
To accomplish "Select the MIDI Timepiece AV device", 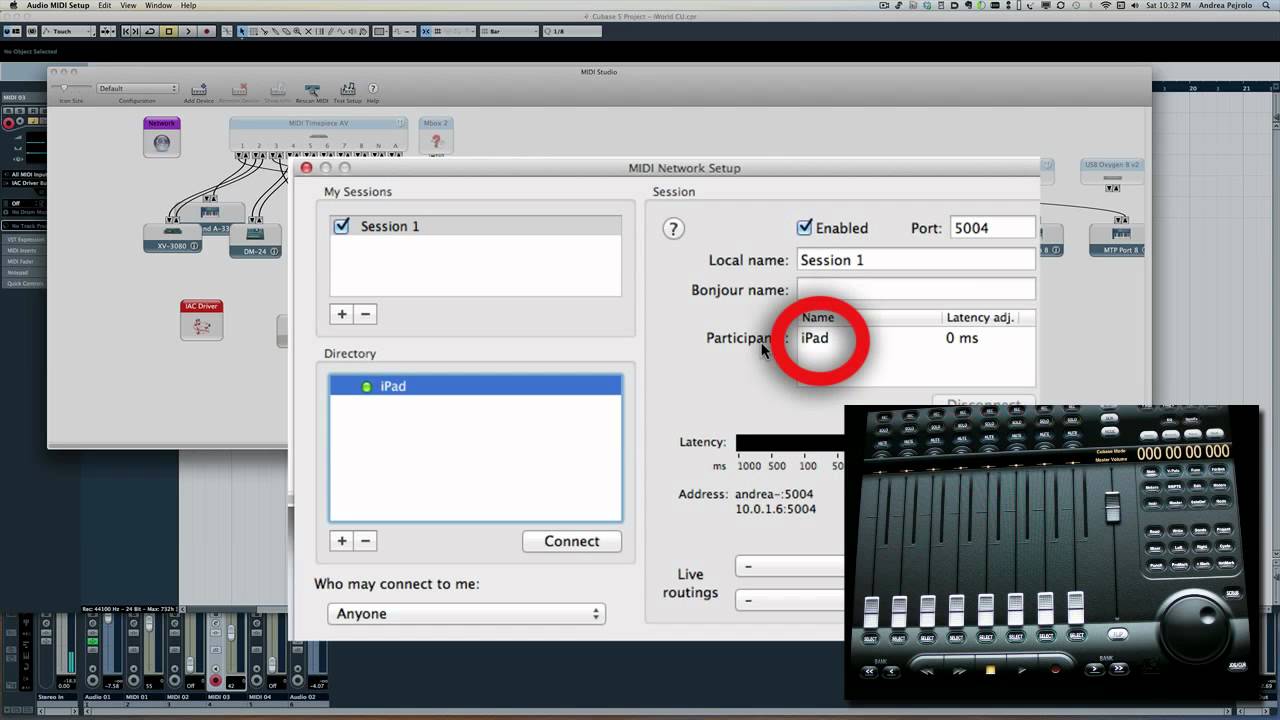I will click(x=318, y=134).
